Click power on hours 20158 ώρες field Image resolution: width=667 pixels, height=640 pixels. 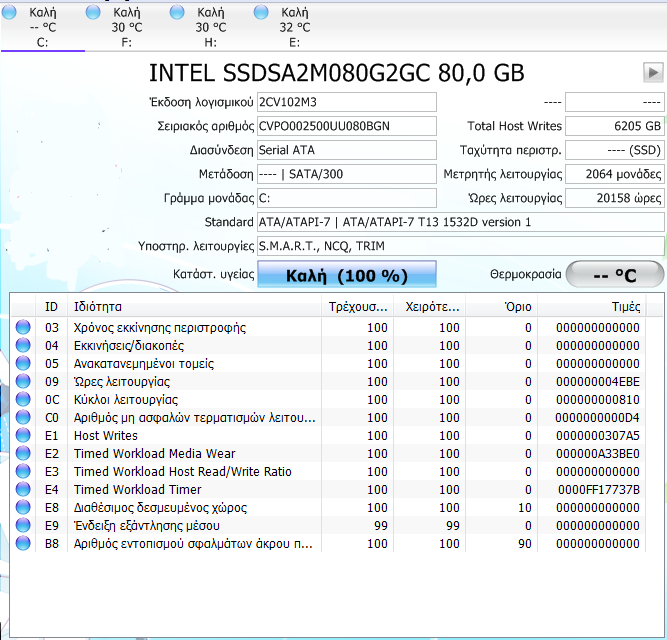point(615,198)
